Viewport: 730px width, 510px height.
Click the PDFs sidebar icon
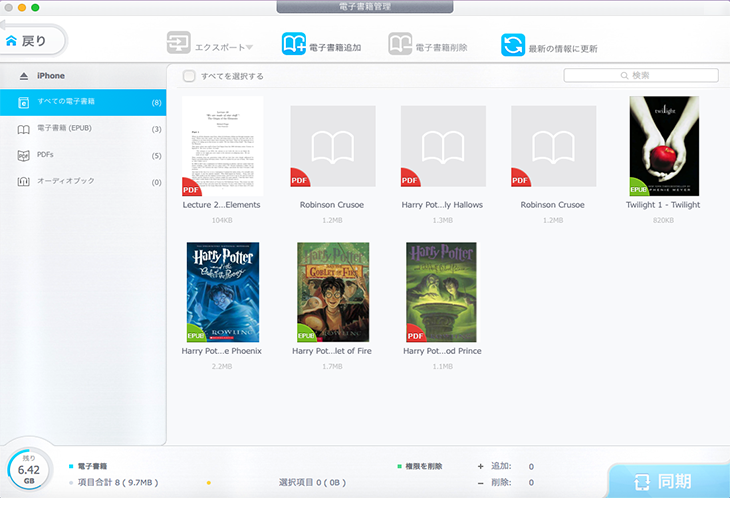(23, 156)
